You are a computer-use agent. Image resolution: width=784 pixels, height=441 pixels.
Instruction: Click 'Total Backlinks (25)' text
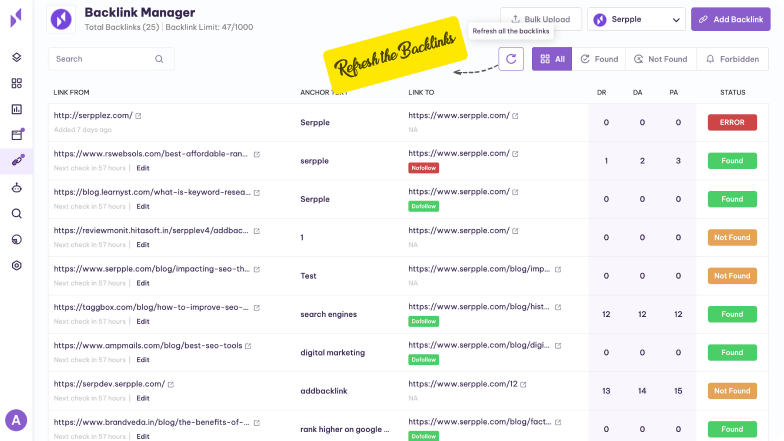click(x=122, y=27)
